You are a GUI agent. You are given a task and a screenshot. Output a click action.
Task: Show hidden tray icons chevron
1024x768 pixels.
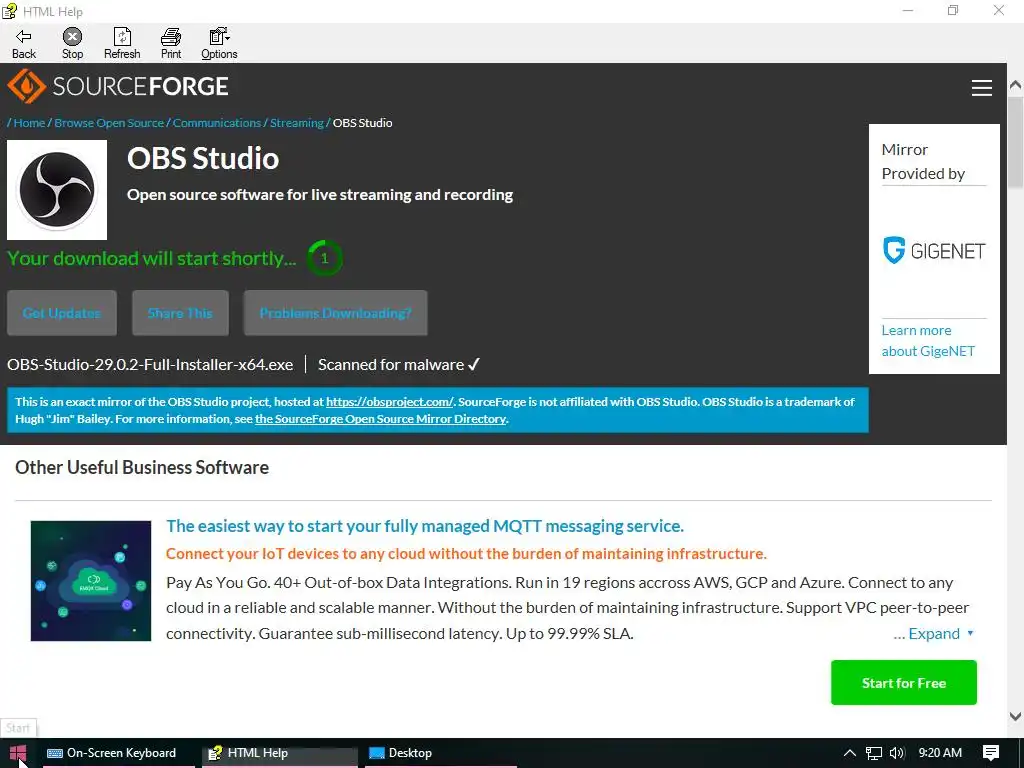[850, 753]
